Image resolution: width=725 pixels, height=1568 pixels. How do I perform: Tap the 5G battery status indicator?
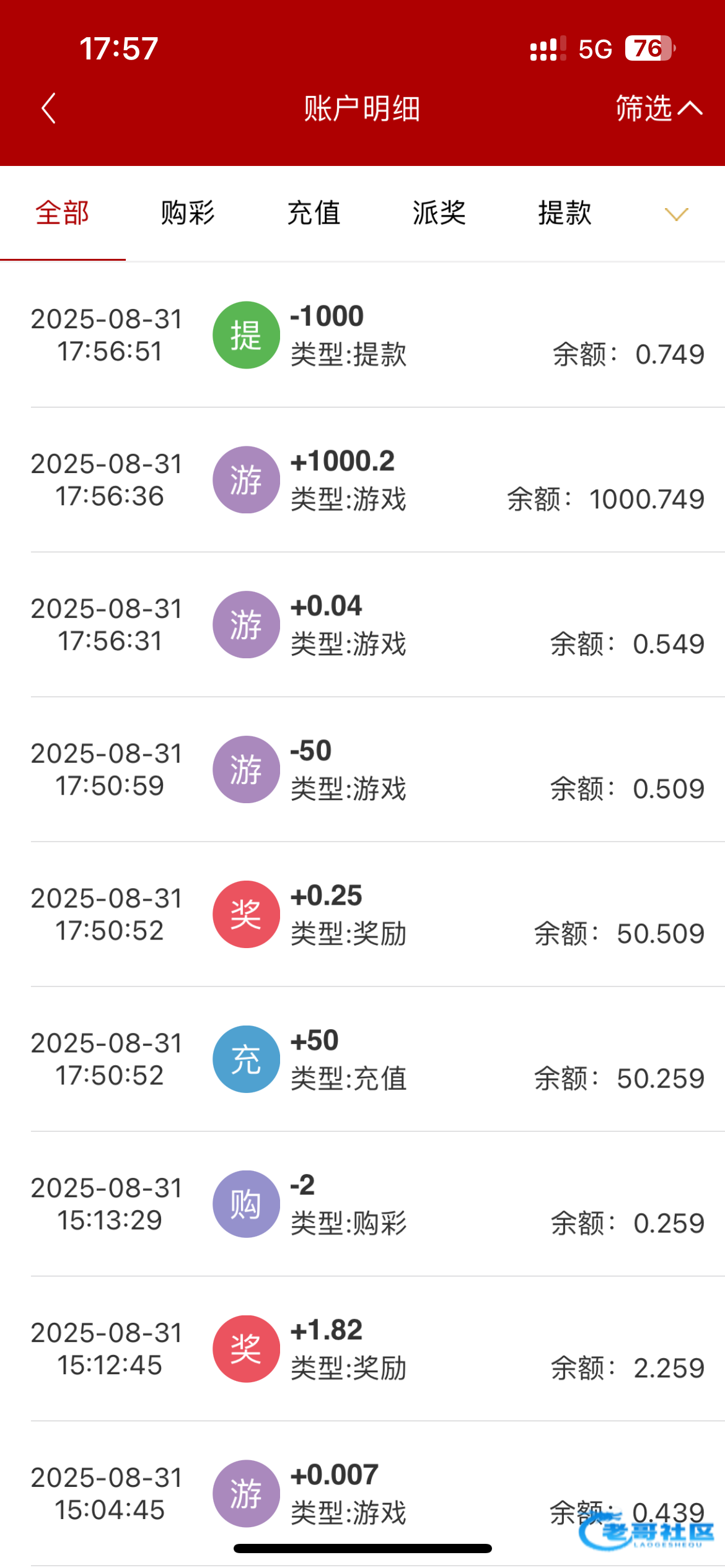(649, 48)
